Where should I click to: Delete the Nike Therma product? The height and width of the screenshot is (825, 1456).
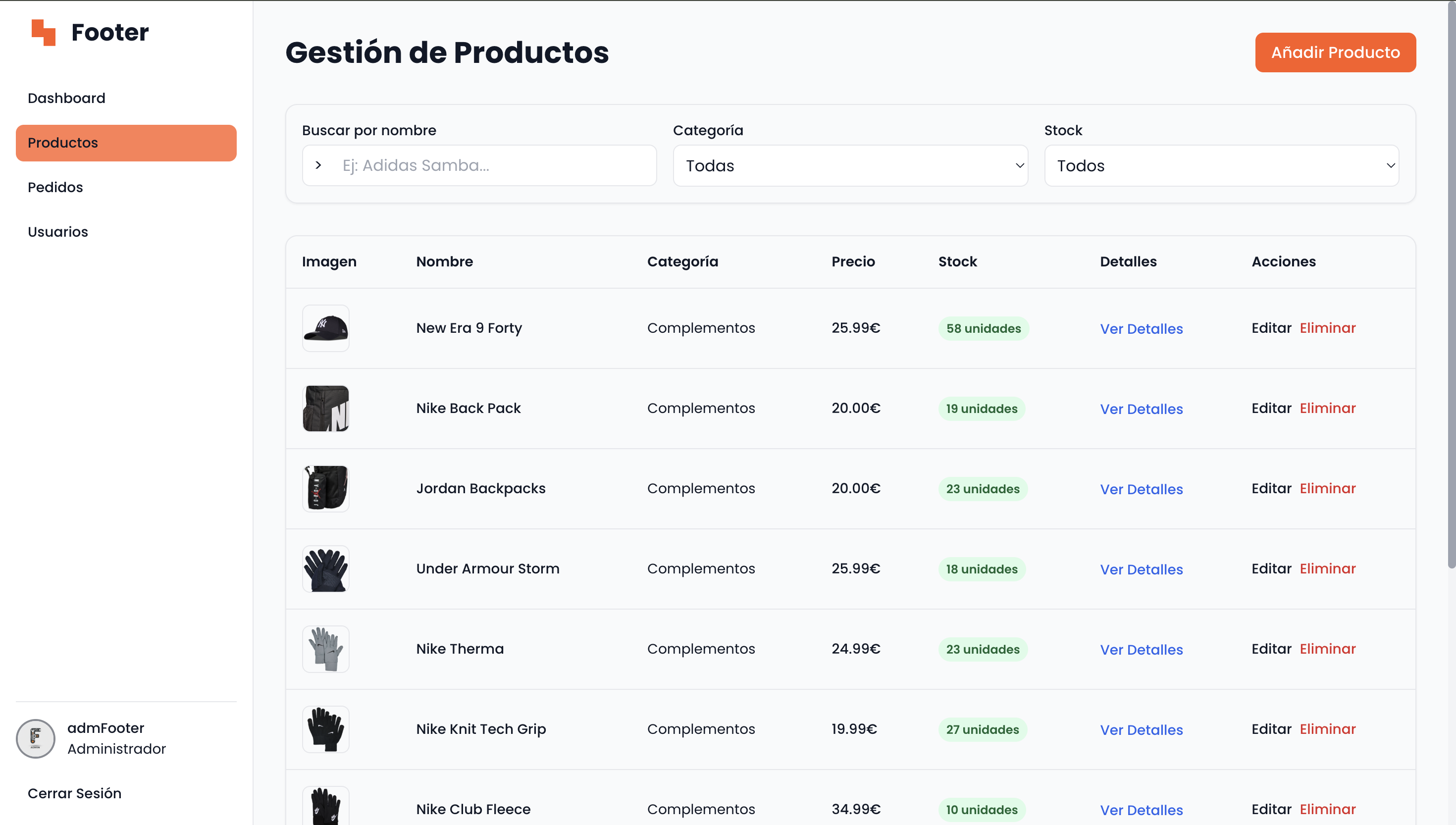point(1327,649)
